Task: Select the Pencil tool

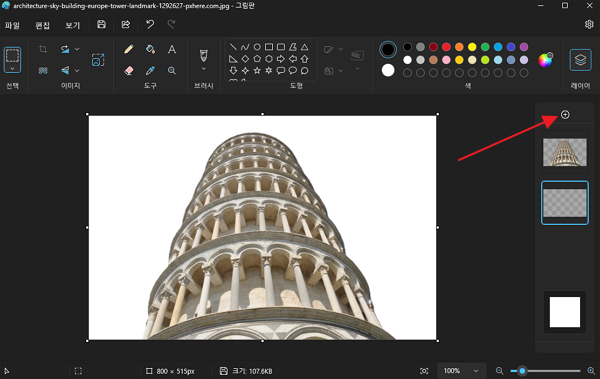Action: click(129, 49)
